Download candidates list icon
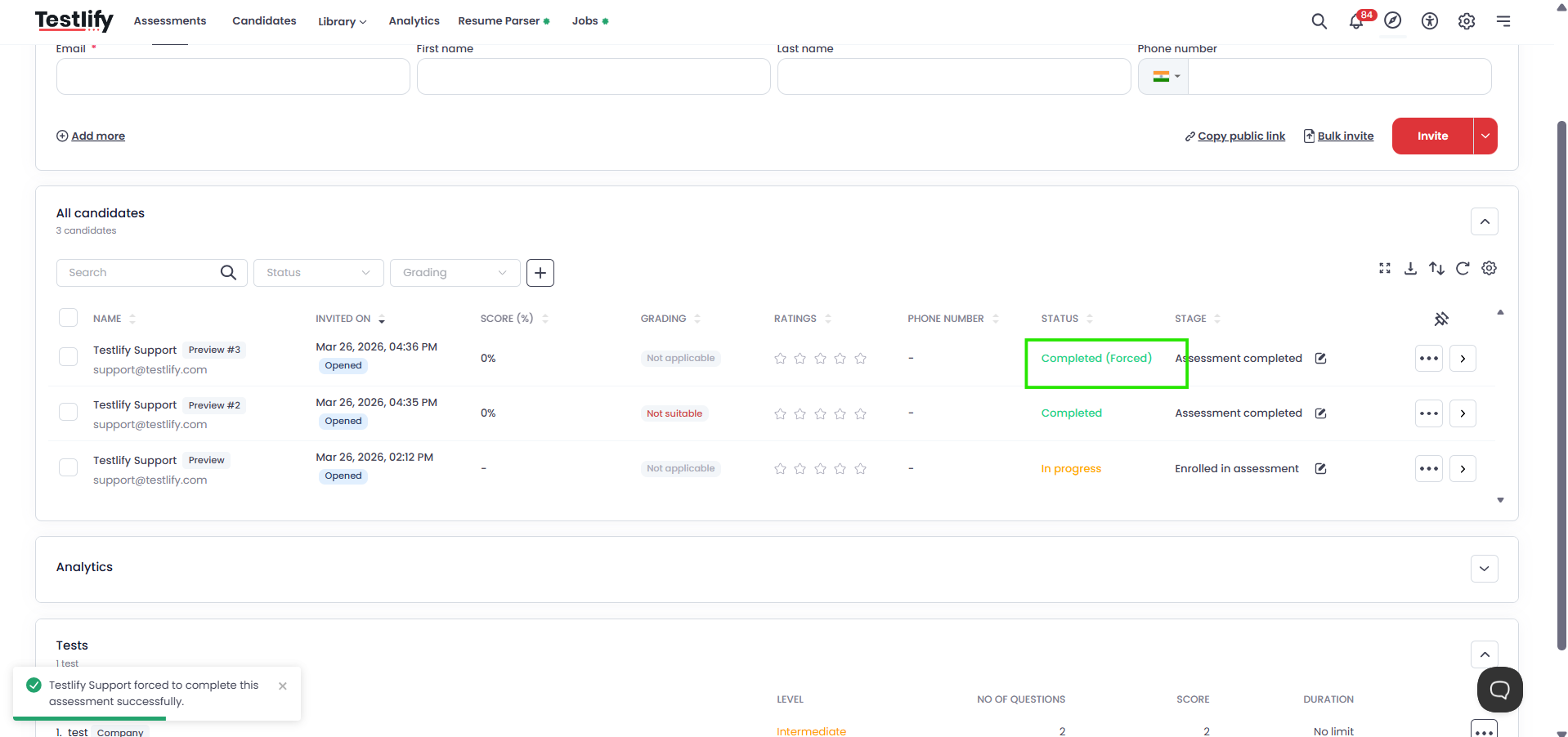Screen dimensions: 1568x737 [x=1410, y=269]
